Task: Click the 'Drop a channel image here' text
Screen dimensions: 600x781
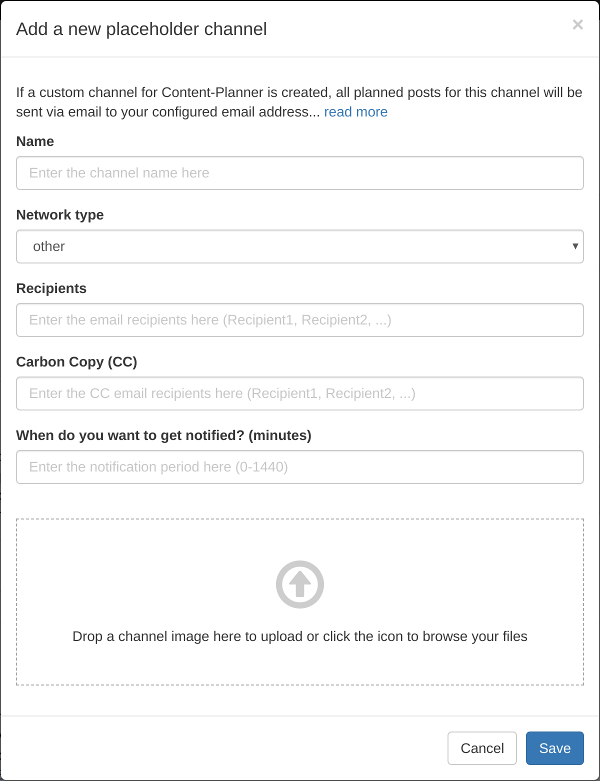Action: pos(300,636)
